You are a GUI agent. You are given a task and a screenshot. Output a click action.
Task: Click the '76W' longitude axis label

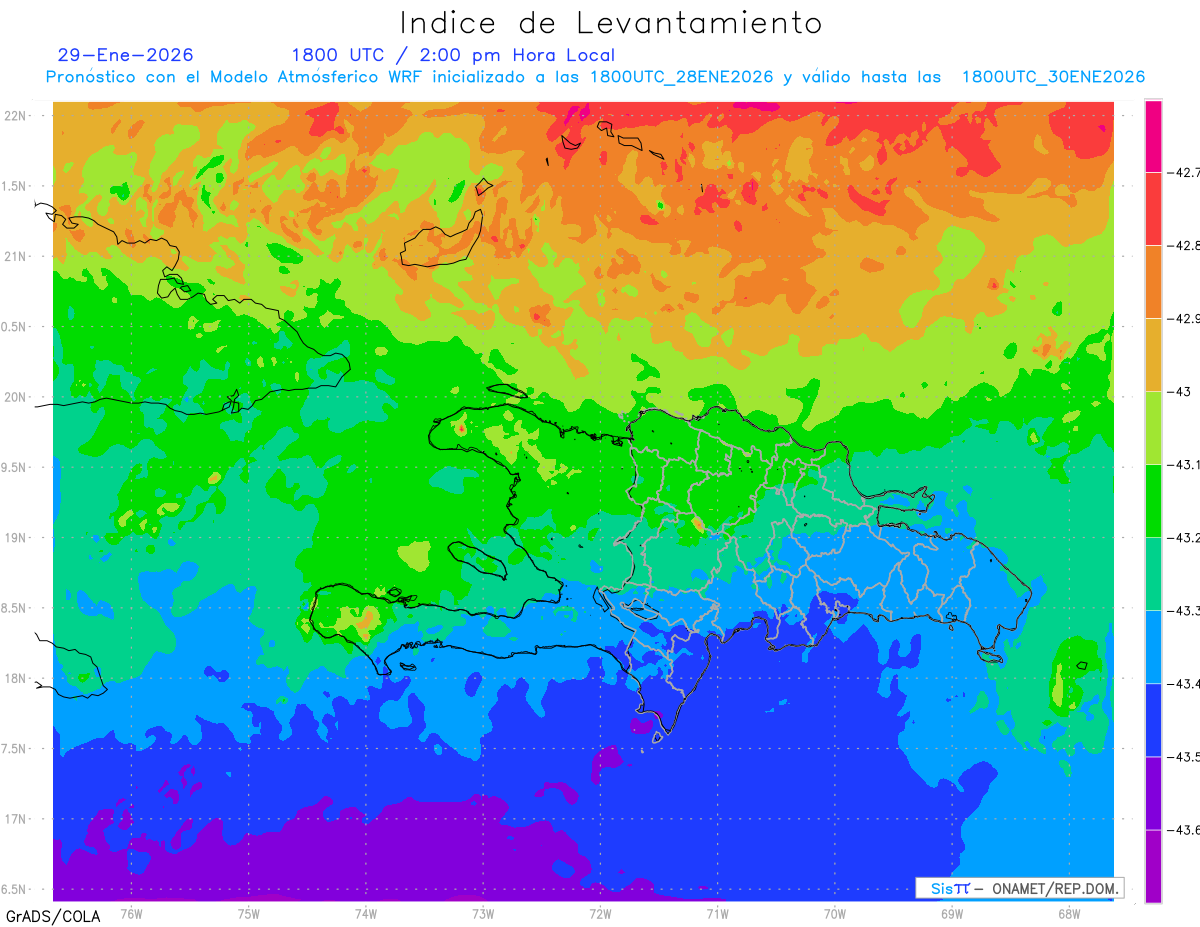(131, 913)
